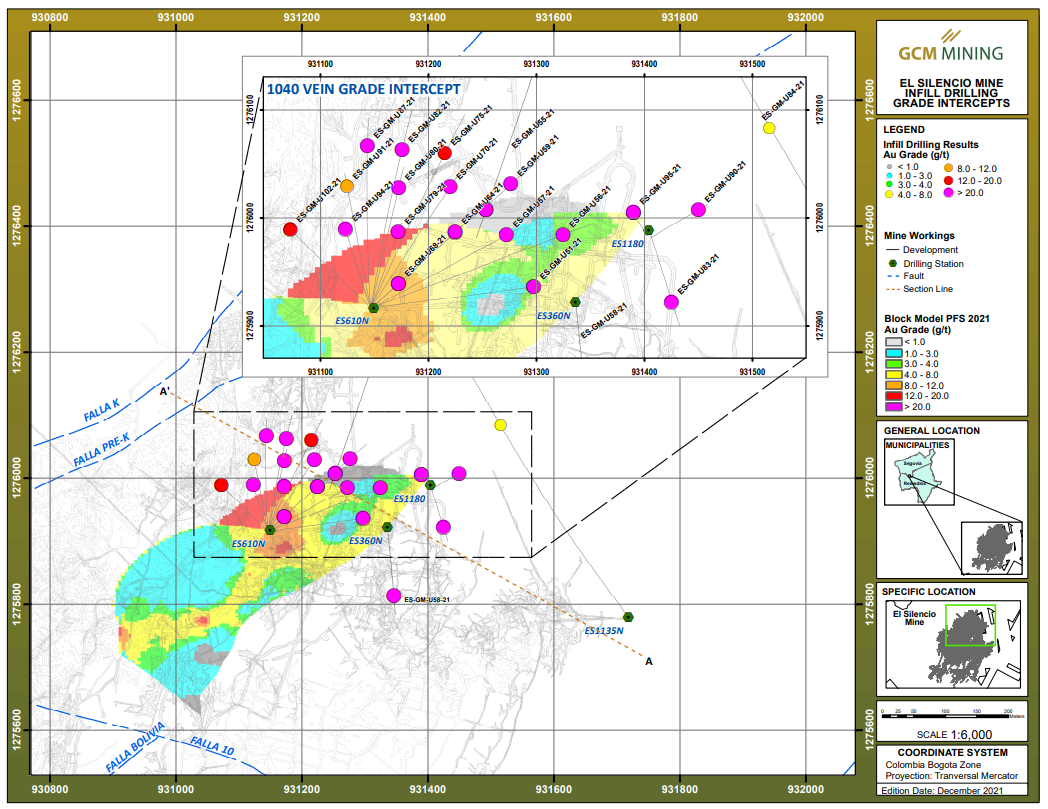1048x809 pixels.
Task: Click the cyan 1.0 - 3.0 block swatch
Action: tap(890, 353)
